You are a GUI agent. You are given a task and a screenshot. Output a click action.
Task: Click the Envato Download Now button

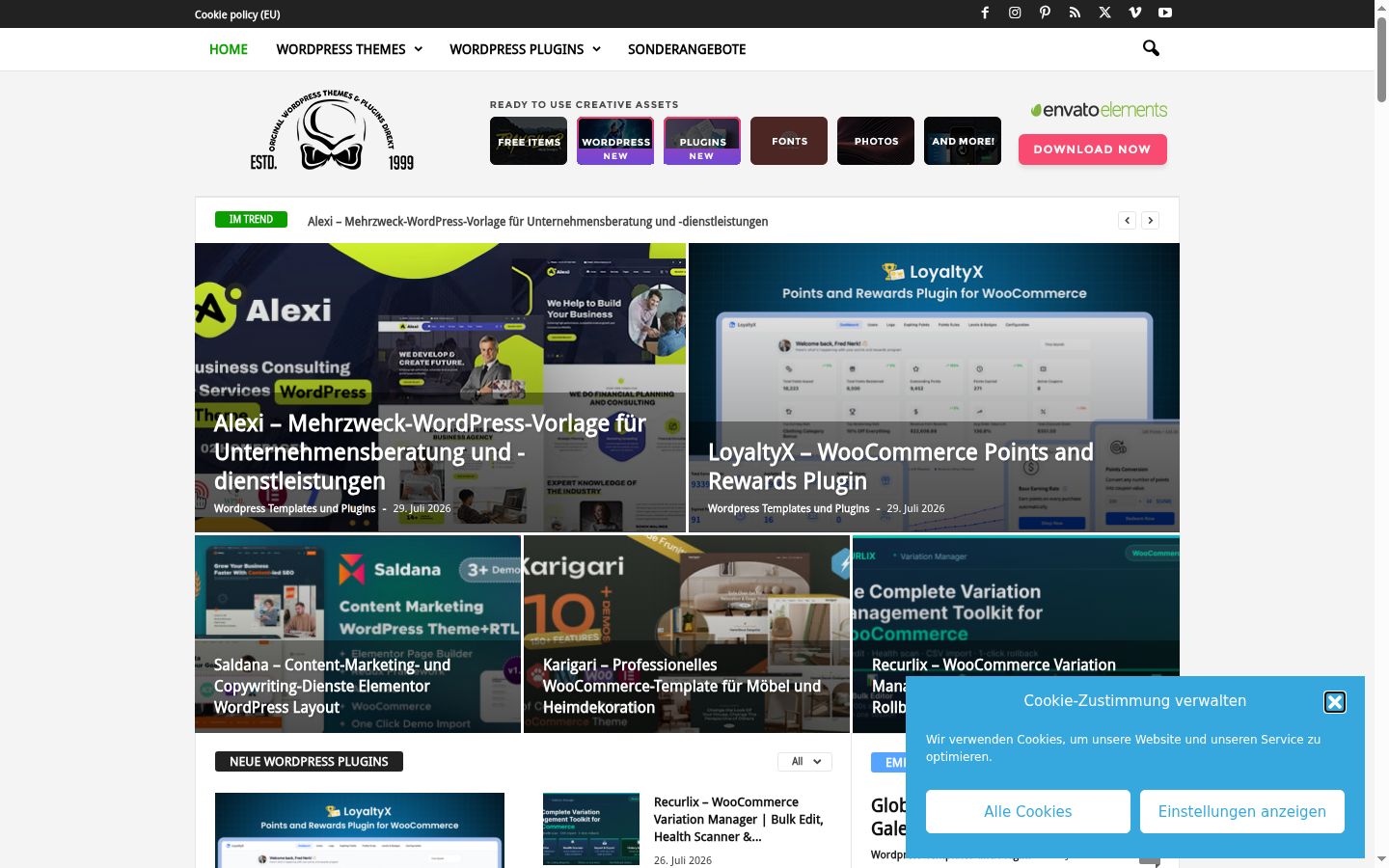point(1093,149)
